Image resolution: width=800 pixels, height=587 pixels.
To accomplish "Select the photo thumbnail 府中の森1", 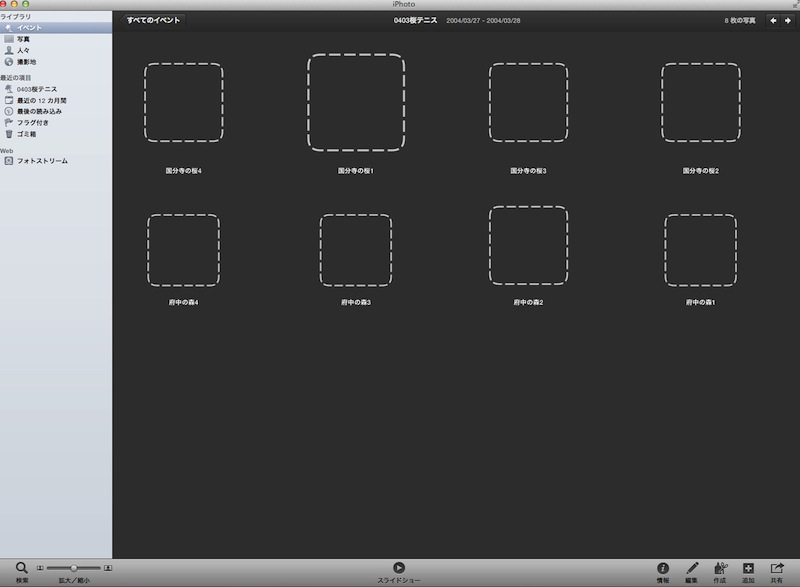I will click(x=701, y=250).
